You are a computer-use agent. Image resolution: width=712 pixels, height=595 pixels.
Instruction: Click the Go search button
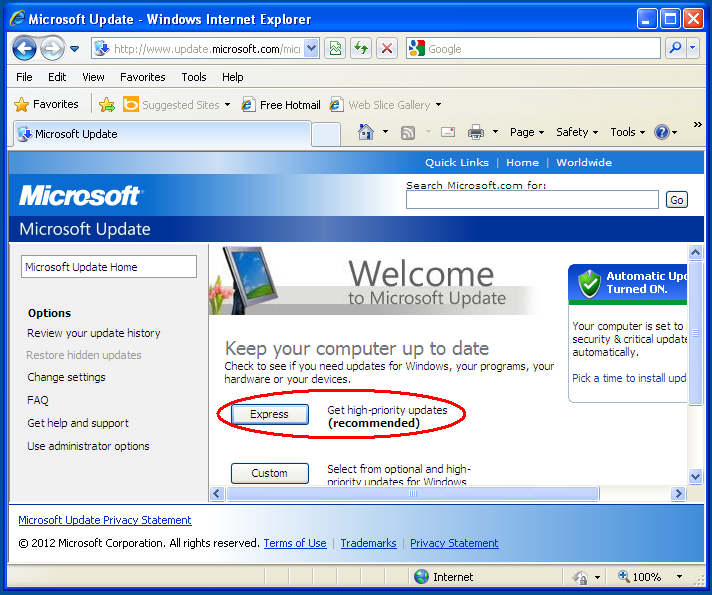tap(677, 200)
